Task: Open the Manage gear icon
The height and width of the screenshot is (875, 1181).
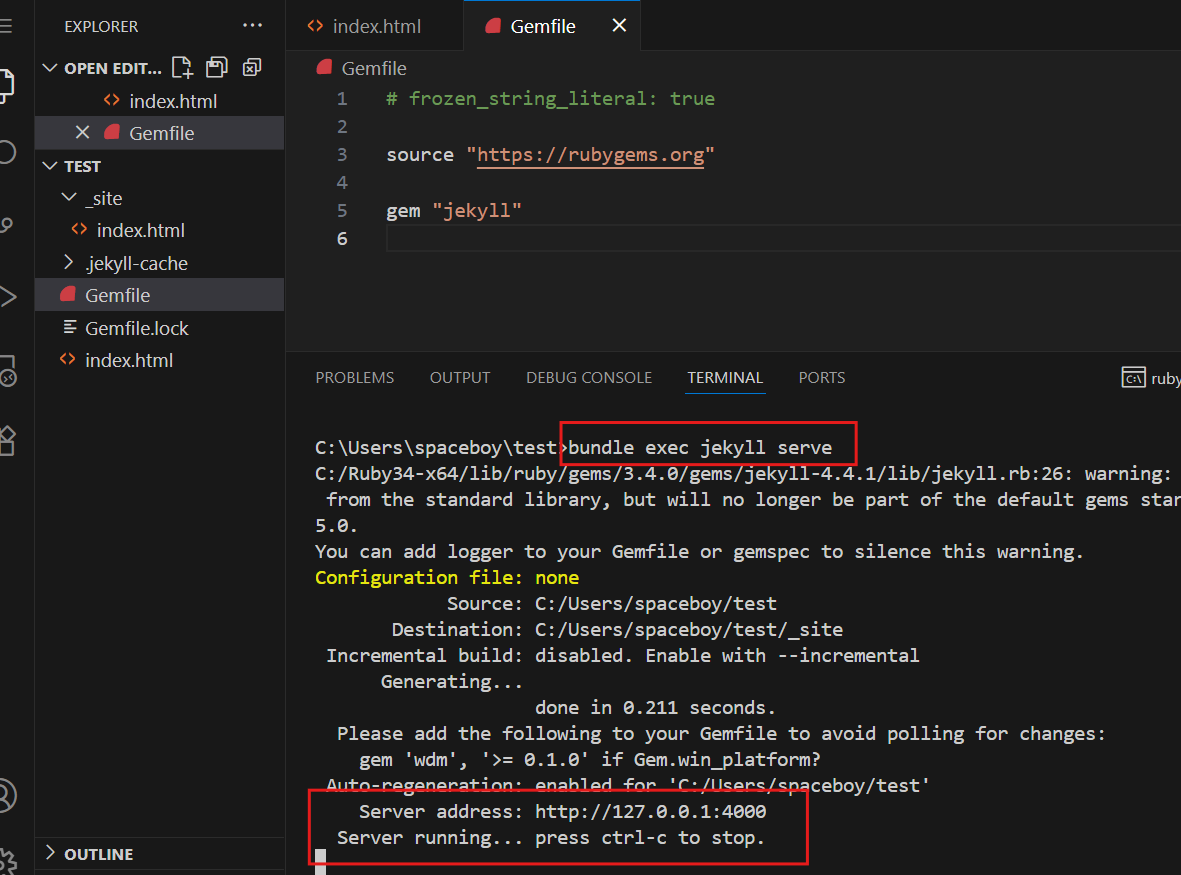Action: [8, 861]
